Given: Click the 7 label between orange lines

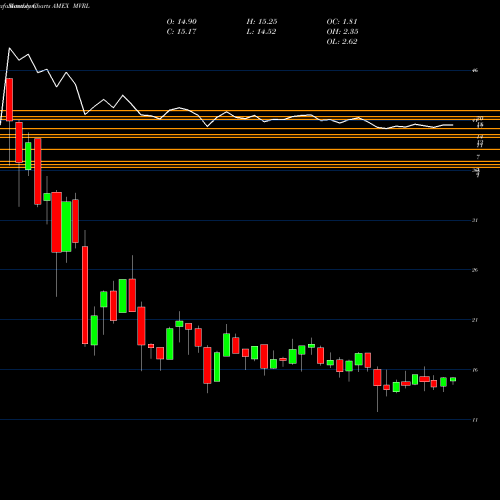Looking at the screenshot, I should [478, 157].
